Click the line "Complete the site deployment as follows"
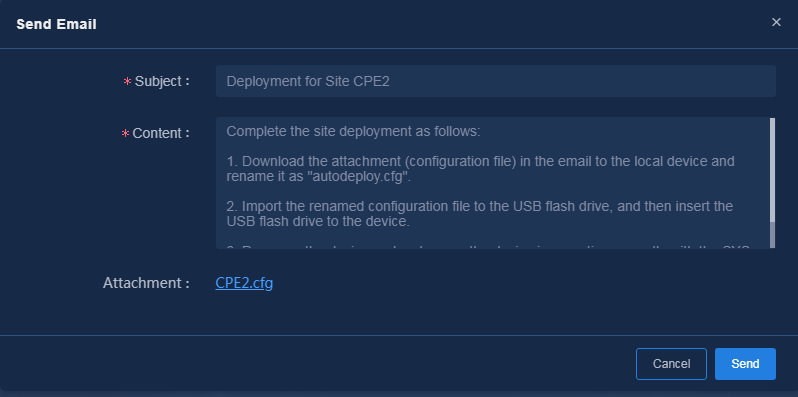 coord(353,132)
